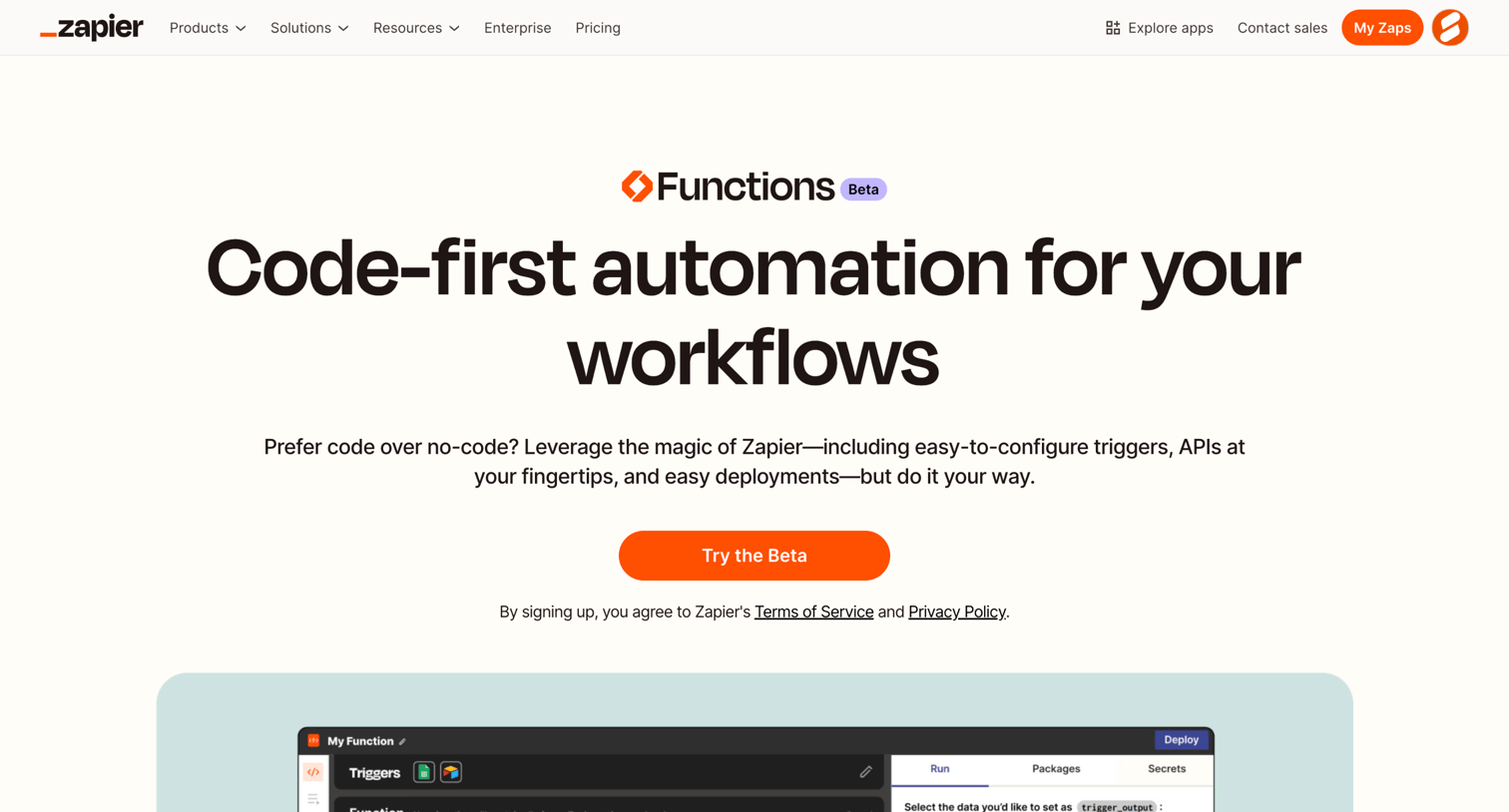Switch to the Secrets tab
This screenshot has width=1509, height=812.
[1167, 769]
